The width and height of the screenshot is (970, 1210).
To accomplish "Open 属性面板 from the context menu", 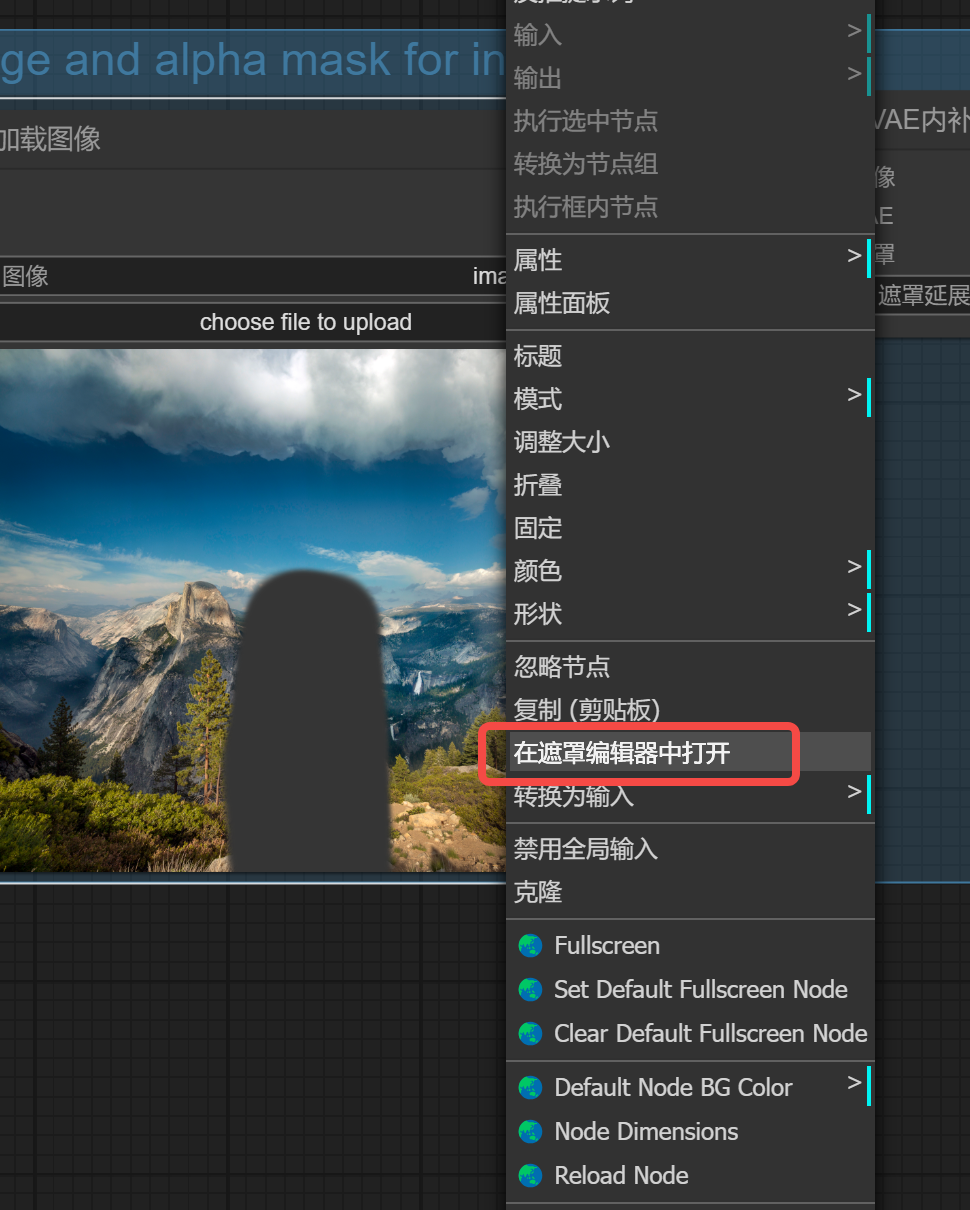I will click(x=689, y=303).
